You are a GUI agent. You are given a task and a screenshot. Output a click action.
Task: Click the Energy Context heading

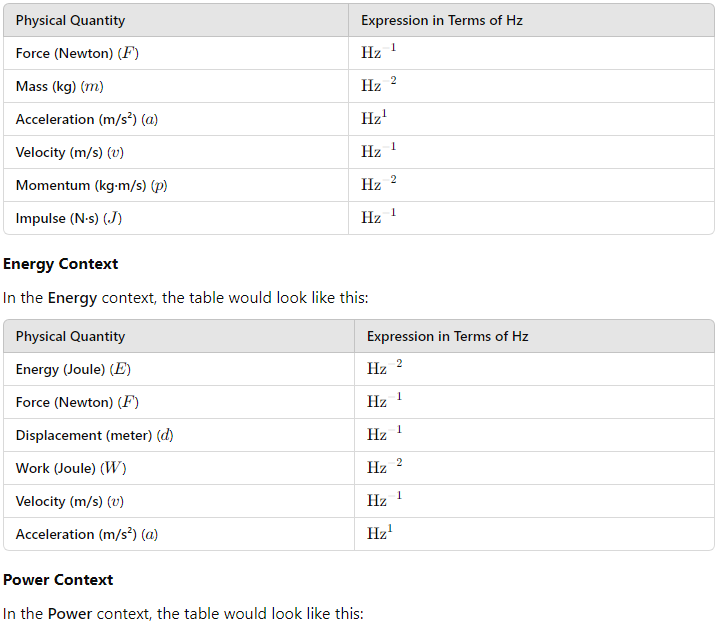click(x=61, y=264)
